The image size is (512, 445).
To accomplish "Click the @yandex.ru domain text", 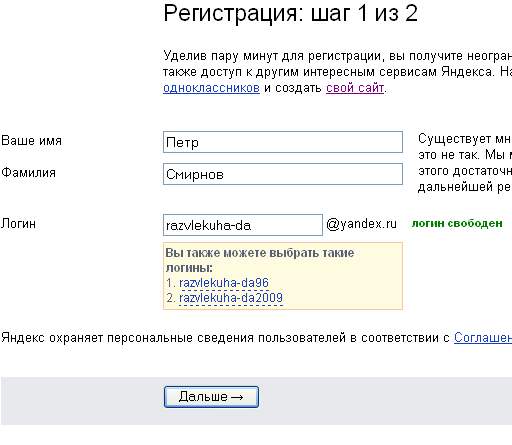I will click(361, 224).
